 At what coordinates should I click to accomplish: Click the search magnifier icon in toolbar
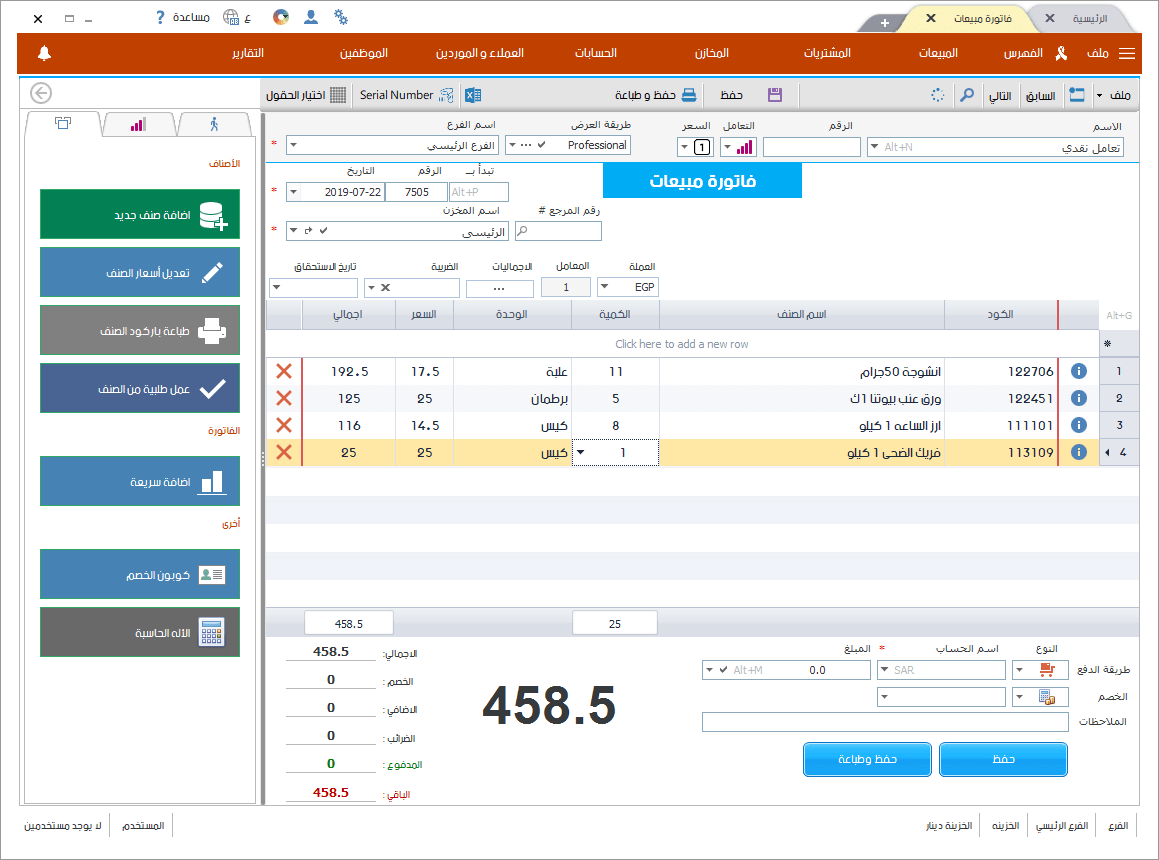coord(967,95)
